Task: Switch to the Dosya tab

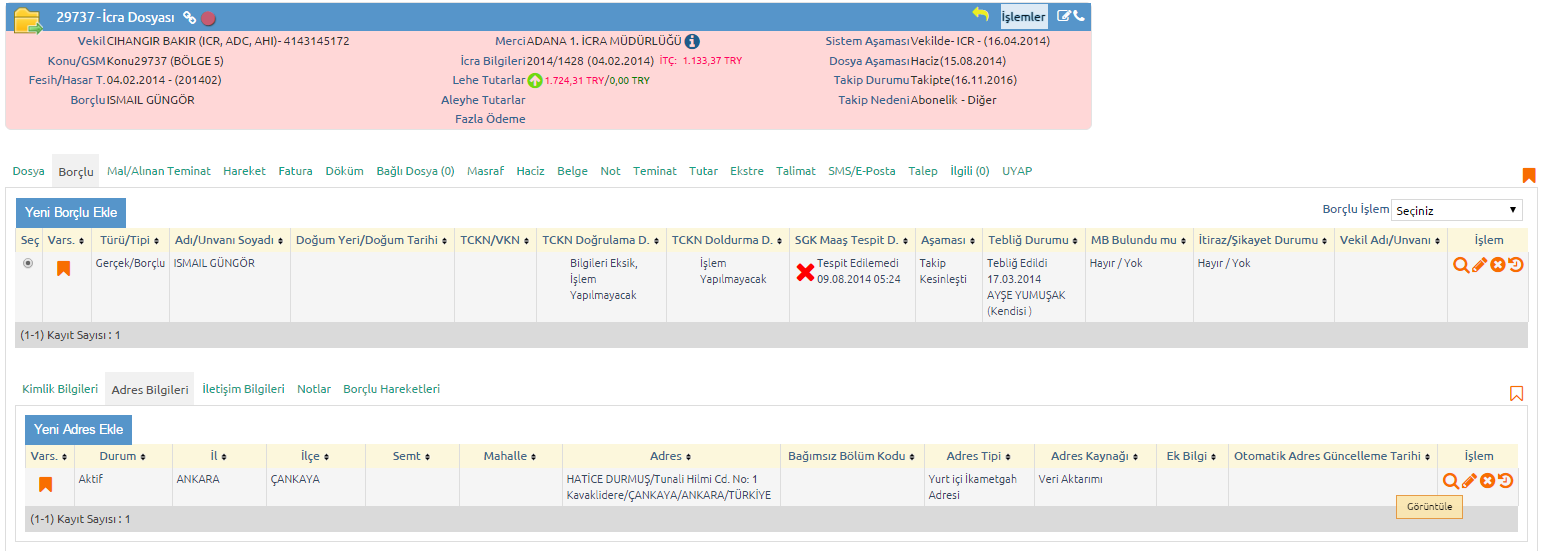Action: click(x=29, y=171)
